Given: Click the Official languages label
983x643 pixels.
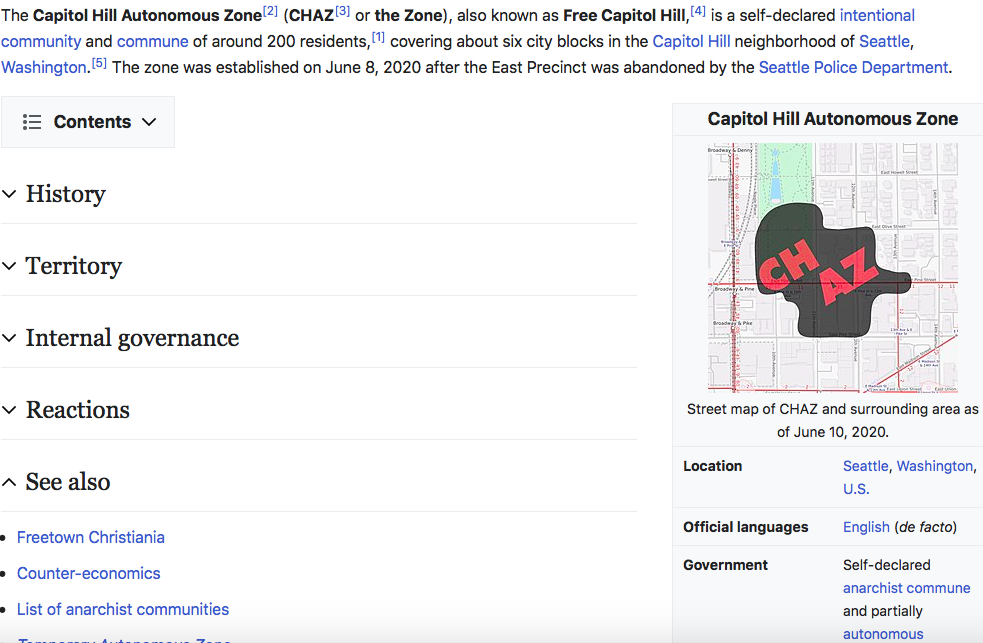Looking at the screenshot, I should pos(745,527).
